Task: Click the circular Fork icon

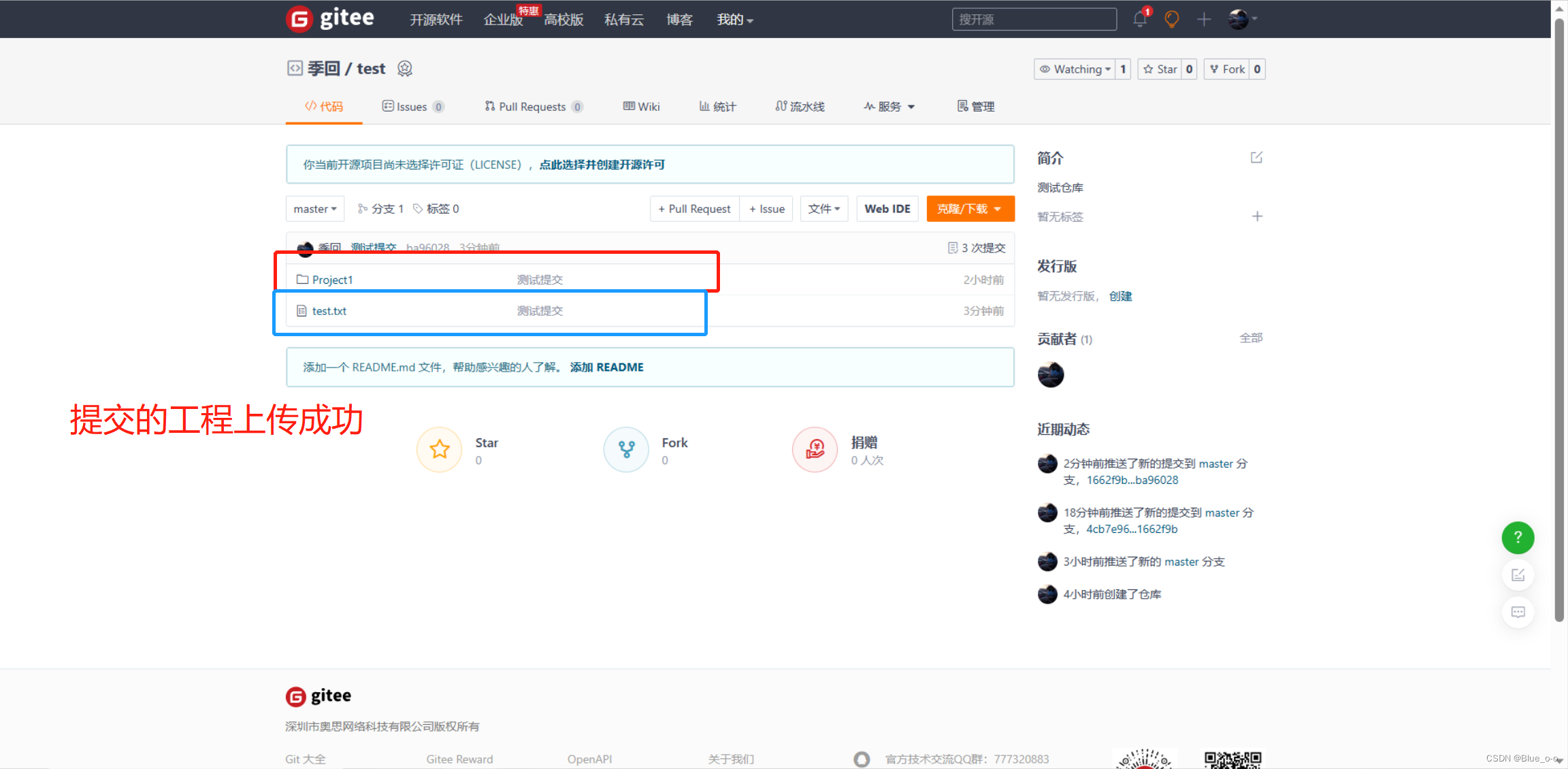Action: tap(626, 450)
